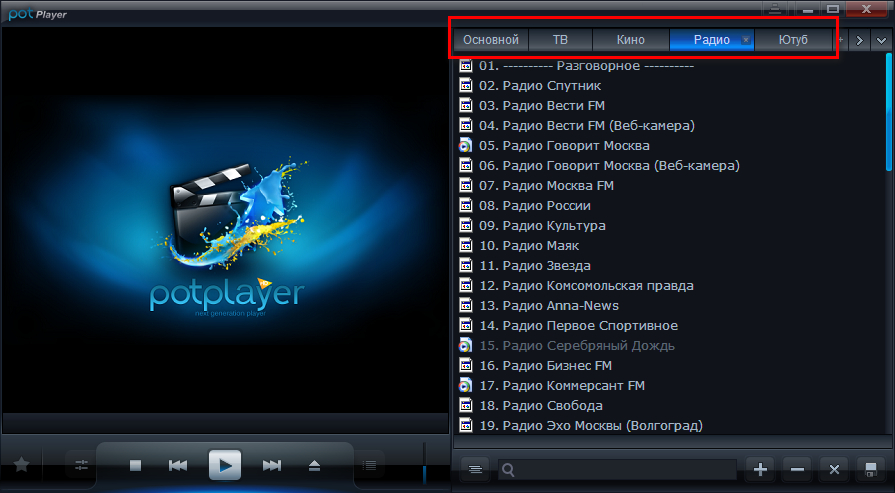This screenshot has height=493, width=895.
Task: Select 05. Радио Говорит Москва
Action: (x=564, y=146)
